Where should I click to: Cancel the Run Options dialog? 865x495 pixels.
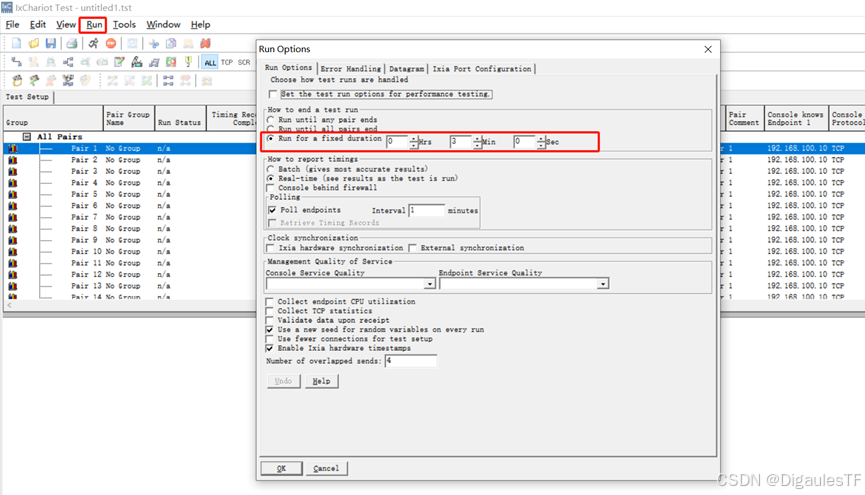tap(326, 469)
